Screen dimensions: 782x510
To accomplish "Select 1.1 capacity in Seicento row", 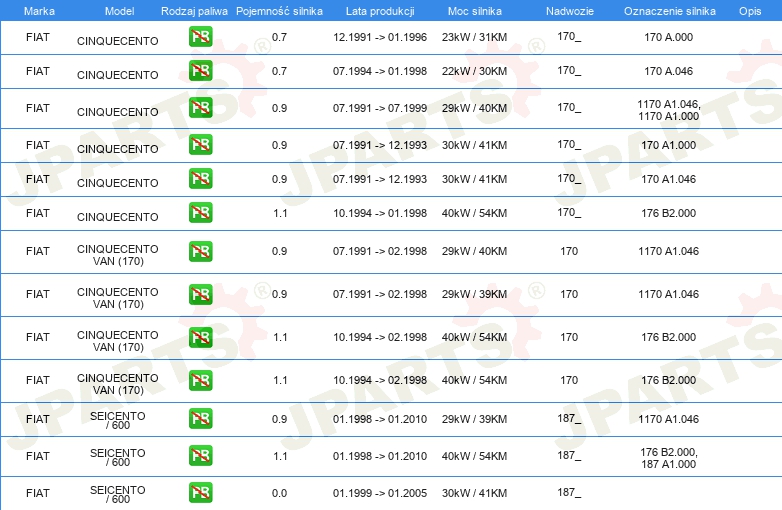I will pyautogui.click(x=280, y=456).
